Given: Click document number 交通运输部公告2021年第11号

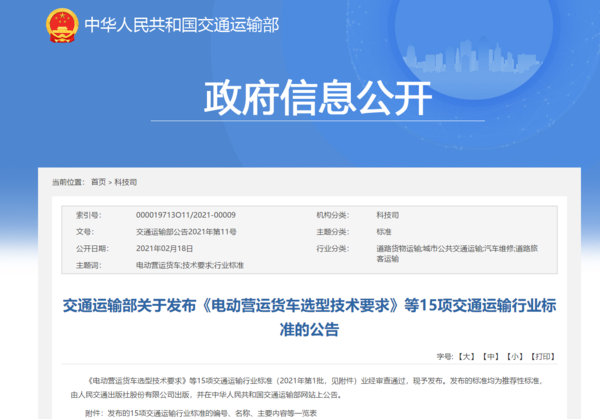Looking at the screenshot, I should click(x=185, y=231).
